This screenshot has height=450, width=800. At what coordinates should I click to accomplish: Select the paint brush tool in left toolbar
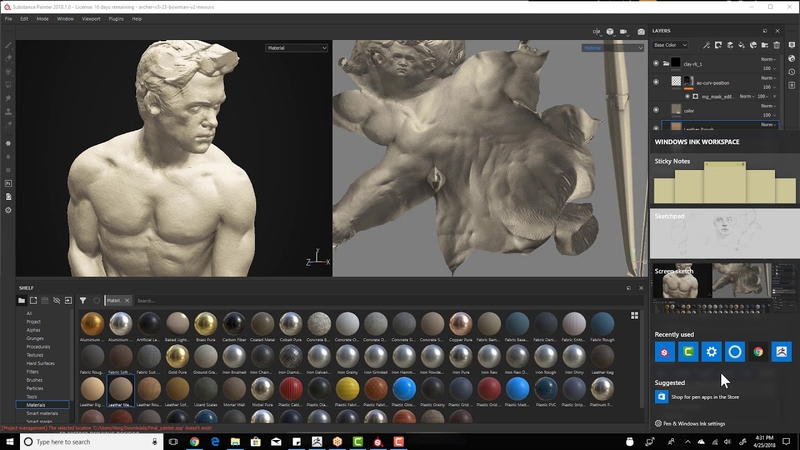8,45
